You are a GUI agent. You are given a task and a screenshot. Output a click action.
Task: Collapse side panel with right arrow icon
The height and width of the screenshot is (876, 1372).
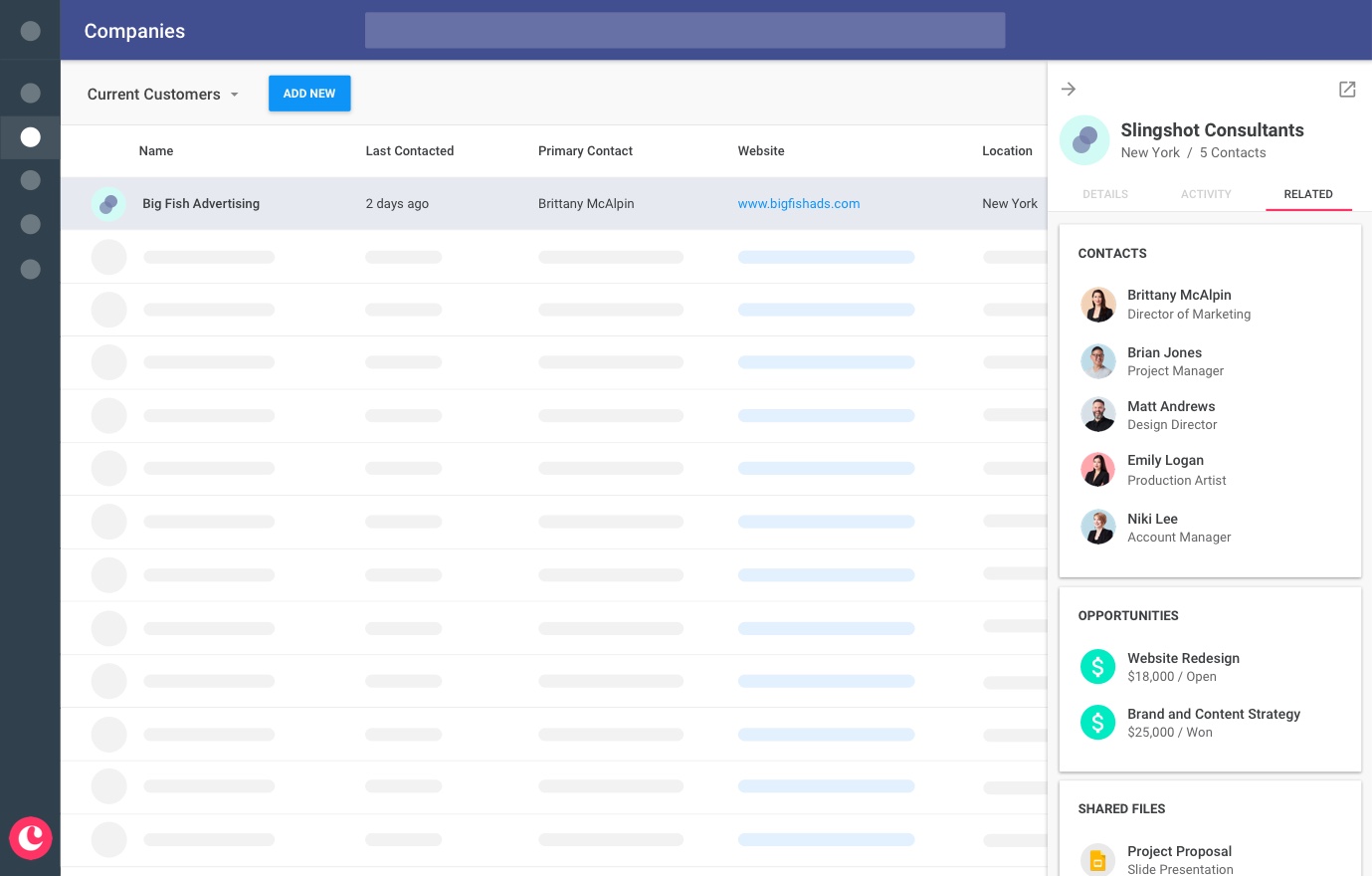(1069, 89)
